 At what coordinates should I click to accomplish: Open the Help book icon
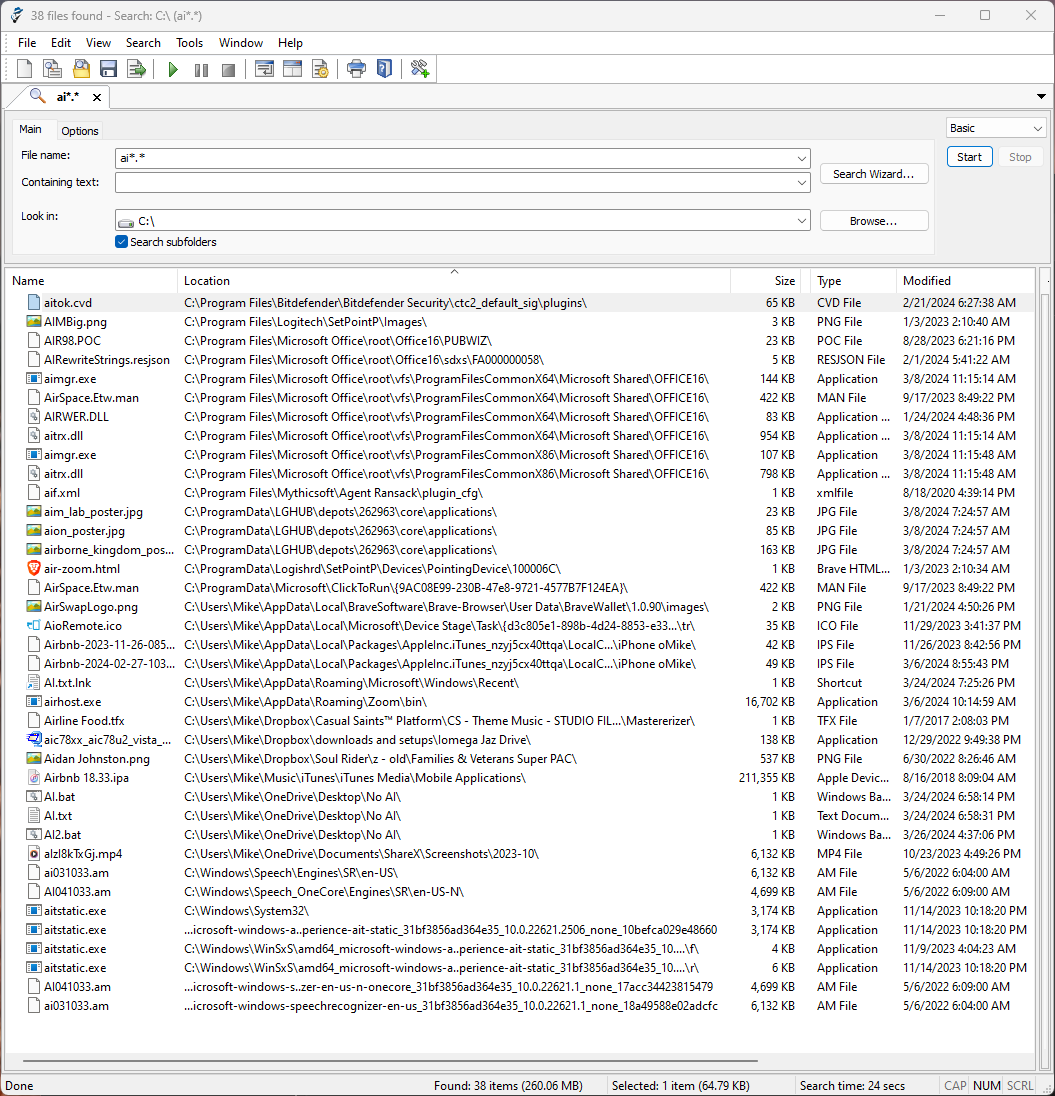(384, 69)
